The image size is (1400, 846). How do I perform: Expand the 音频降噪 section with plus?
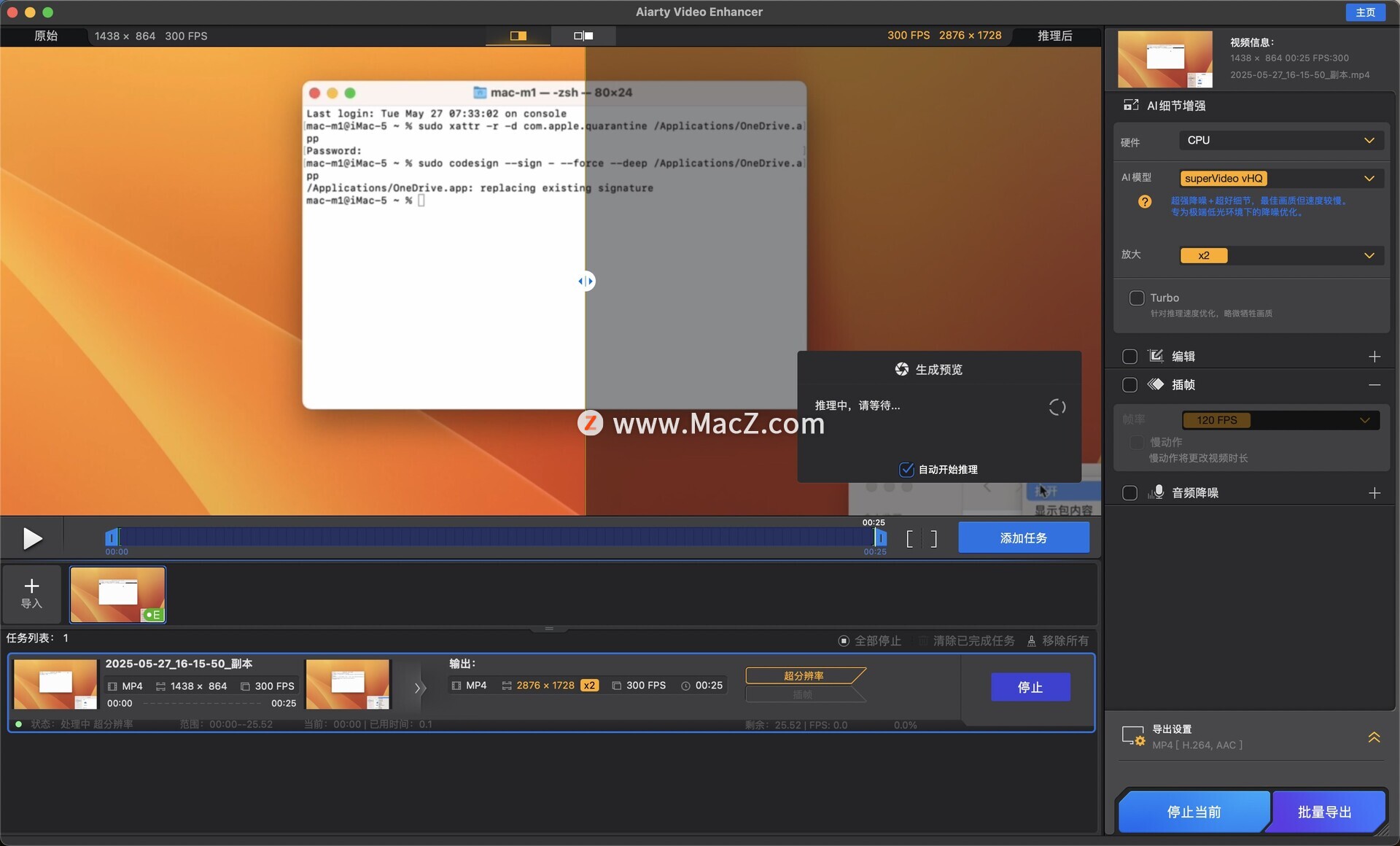(x=1374, y=493)
